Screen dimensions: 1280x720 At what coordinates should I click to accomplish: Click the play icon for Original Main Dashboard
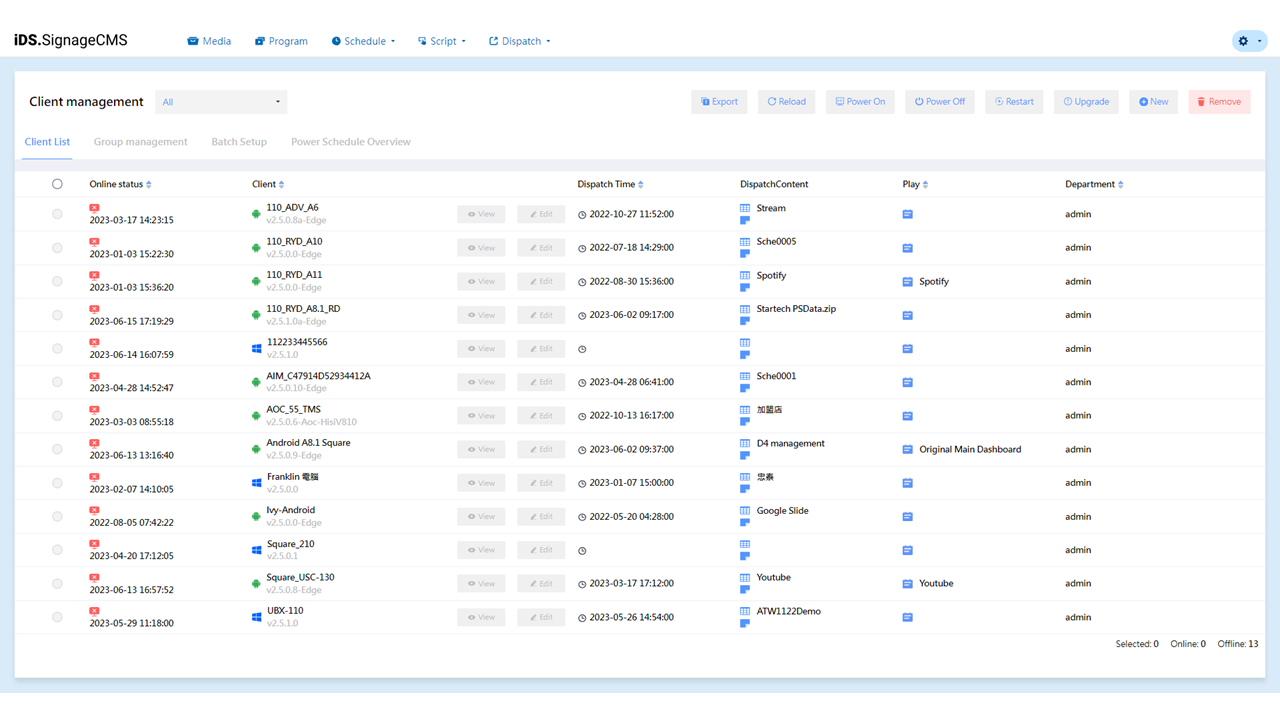pyautogui.click(x=907, y=450)
